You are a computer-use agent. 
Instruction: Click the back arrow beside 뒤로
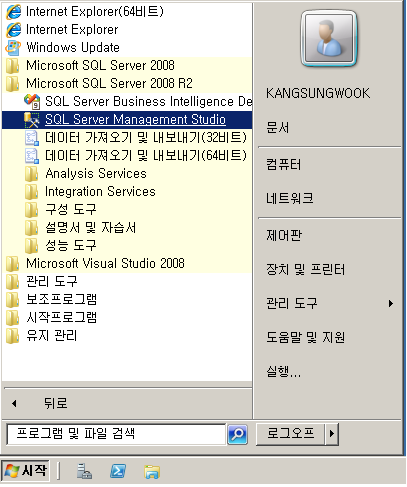click(x=14, y=404)
